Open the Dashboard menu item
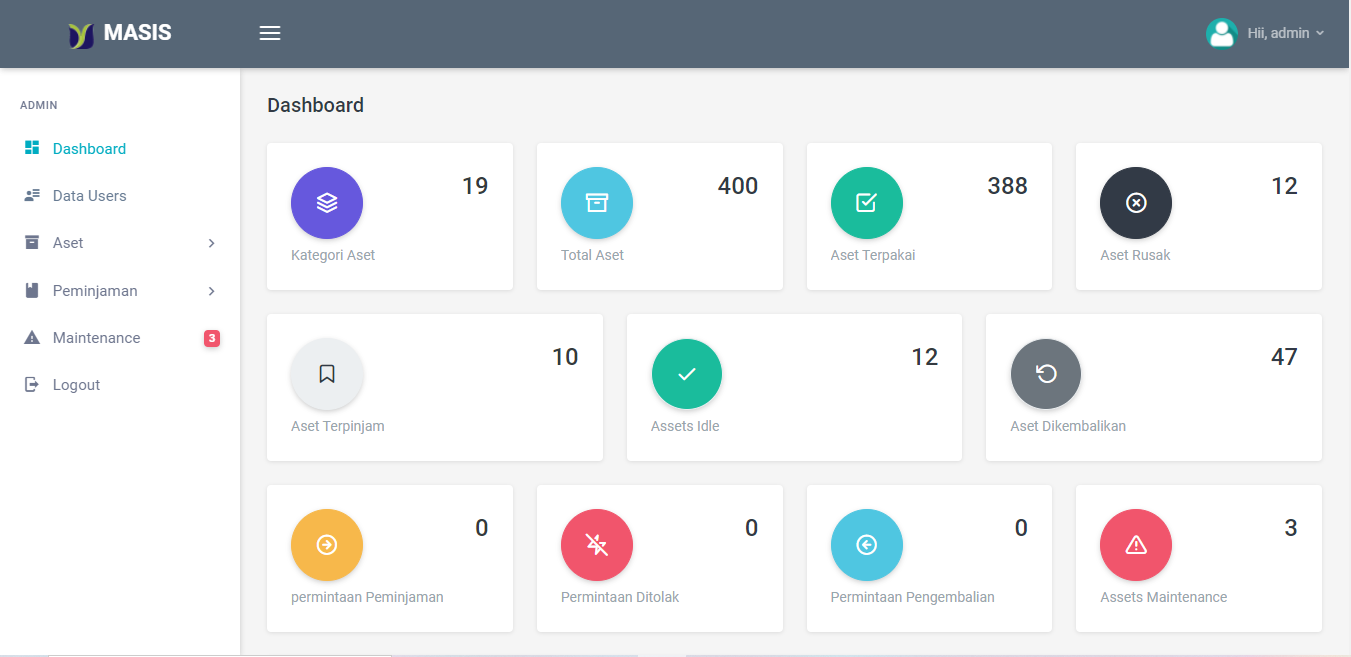 [x=89, y=148]
